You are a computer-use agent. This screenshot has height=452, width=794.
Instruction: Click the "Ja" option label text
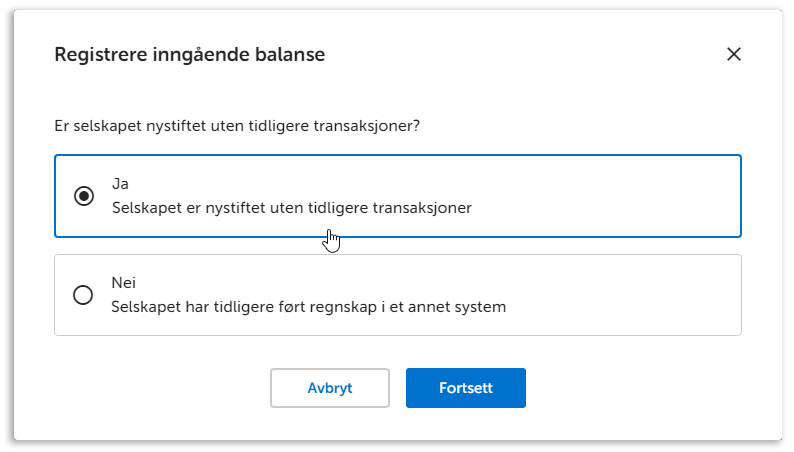point(120,184)
